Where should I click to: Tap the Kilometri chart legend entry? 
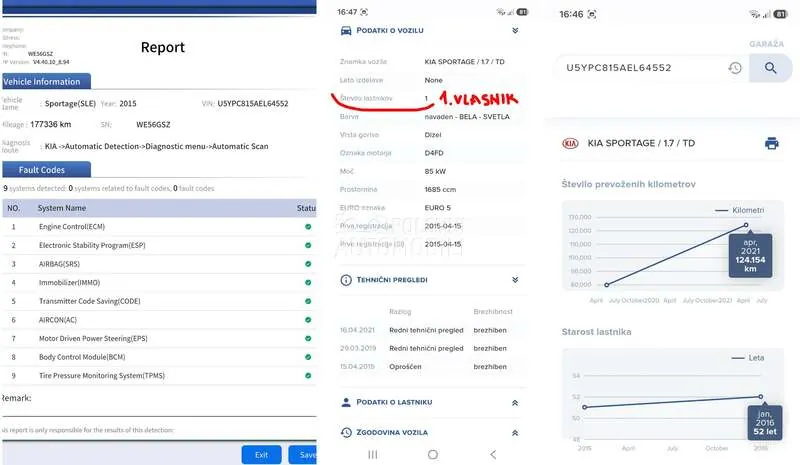pos(739,210)
